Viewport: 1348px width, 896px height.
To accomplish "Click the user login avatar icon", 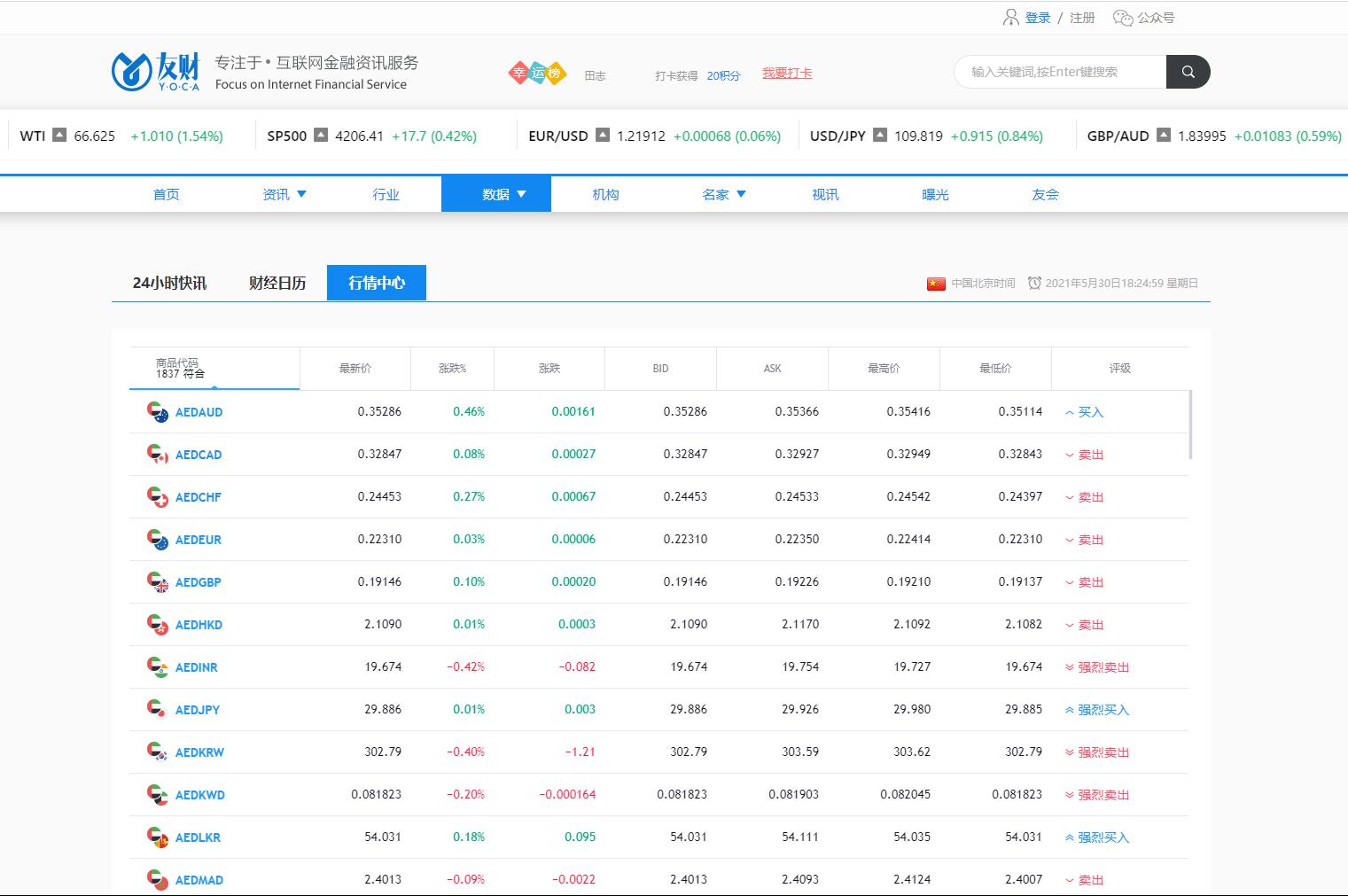I will tap(1010, 18).
